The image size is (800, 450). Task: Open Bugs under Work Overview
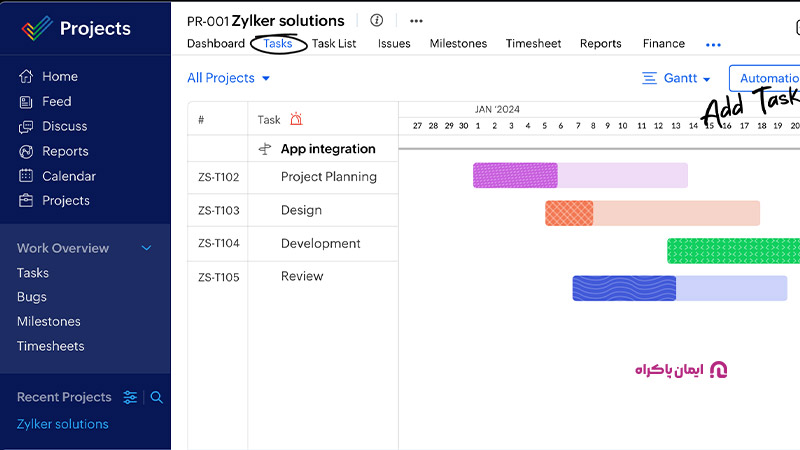tap(32, 297)
